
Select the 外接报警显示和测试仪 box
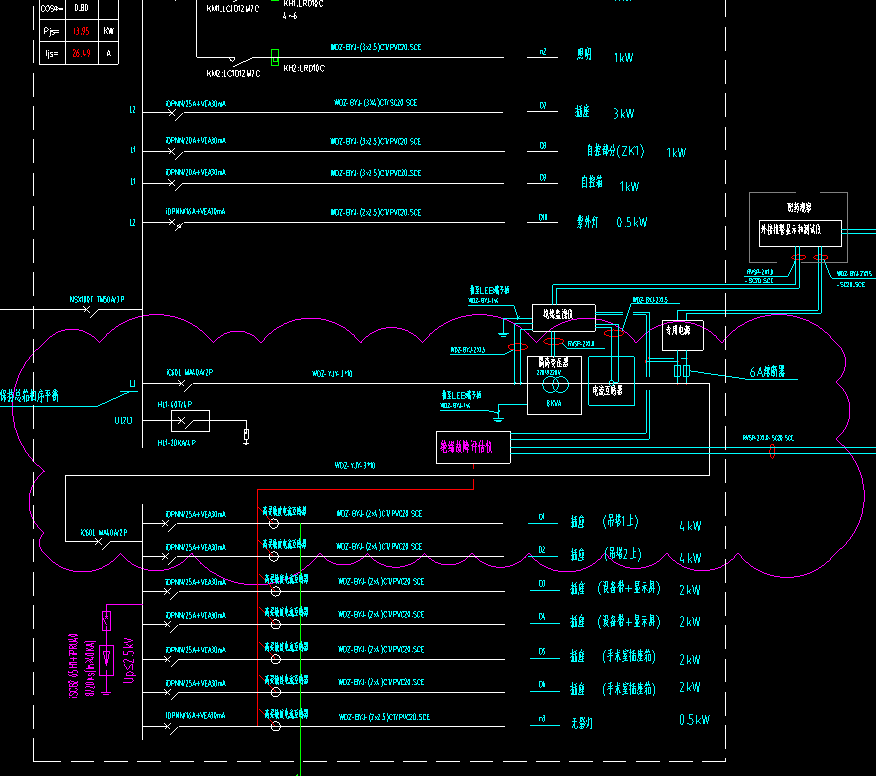(x=800, y=233)
